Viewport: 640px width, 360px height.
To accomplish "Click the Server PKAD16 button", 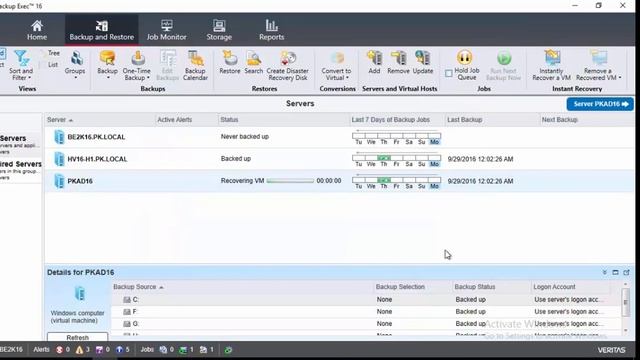I will pos(600,104).
